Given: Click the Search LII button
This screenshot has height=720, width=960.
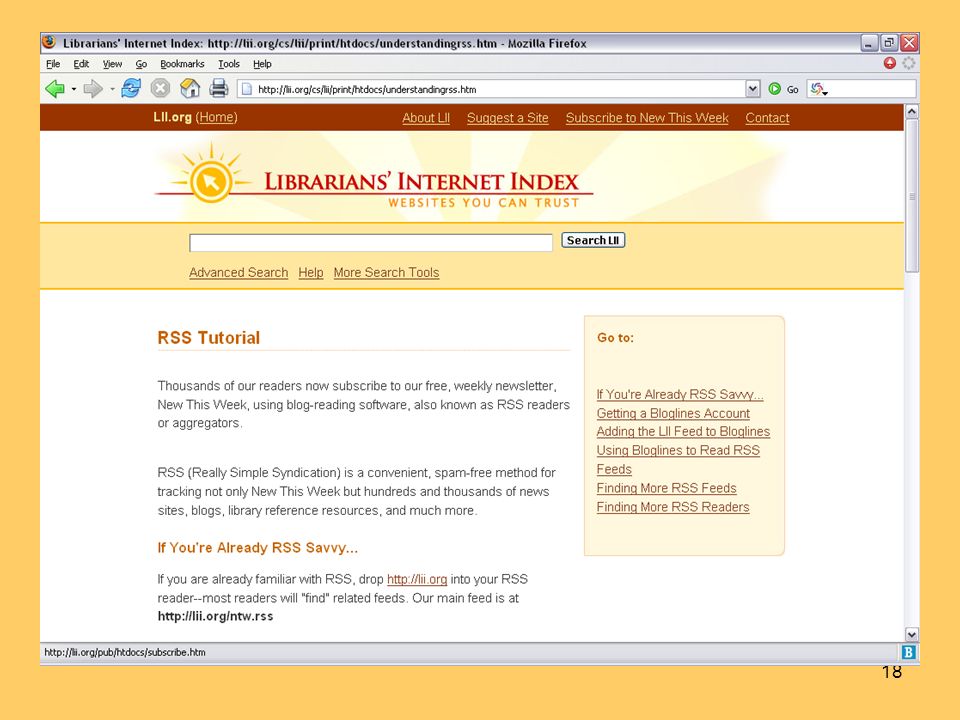Looking at the screenshot, I should click(593, 241).
